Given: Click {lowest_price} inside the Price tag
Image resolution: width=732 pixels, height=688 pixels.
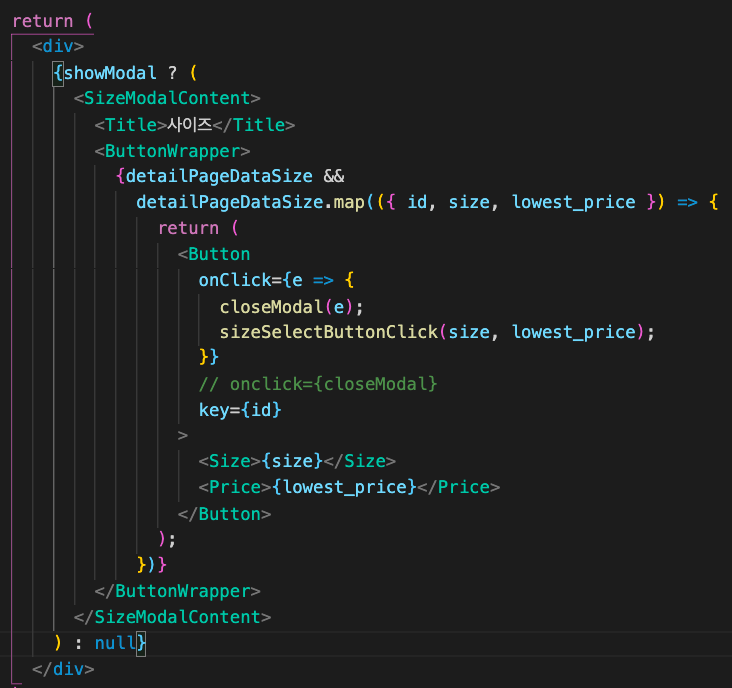Looking at the screenshot, I should 344,487.
